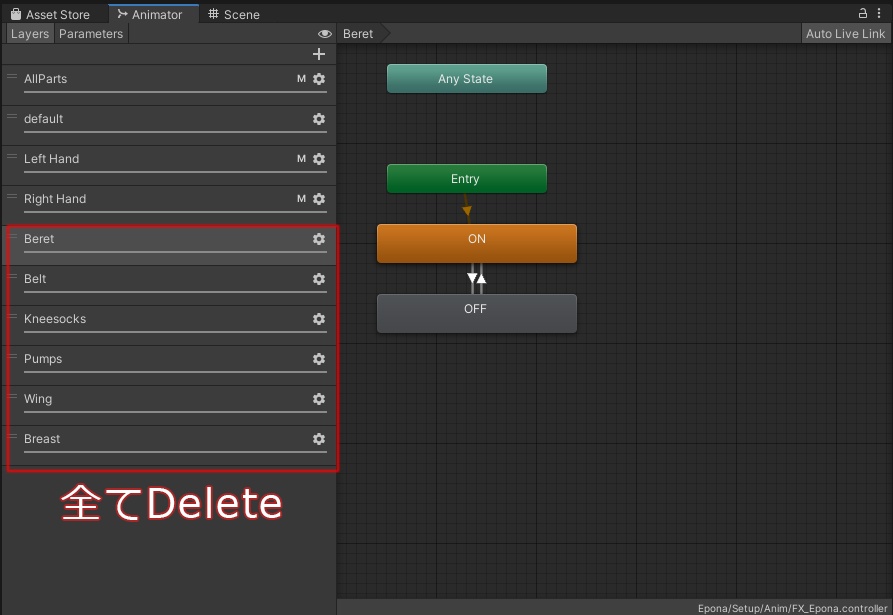
Task: Click drag handle of the Belt layer
Action: tap(12, 276)
